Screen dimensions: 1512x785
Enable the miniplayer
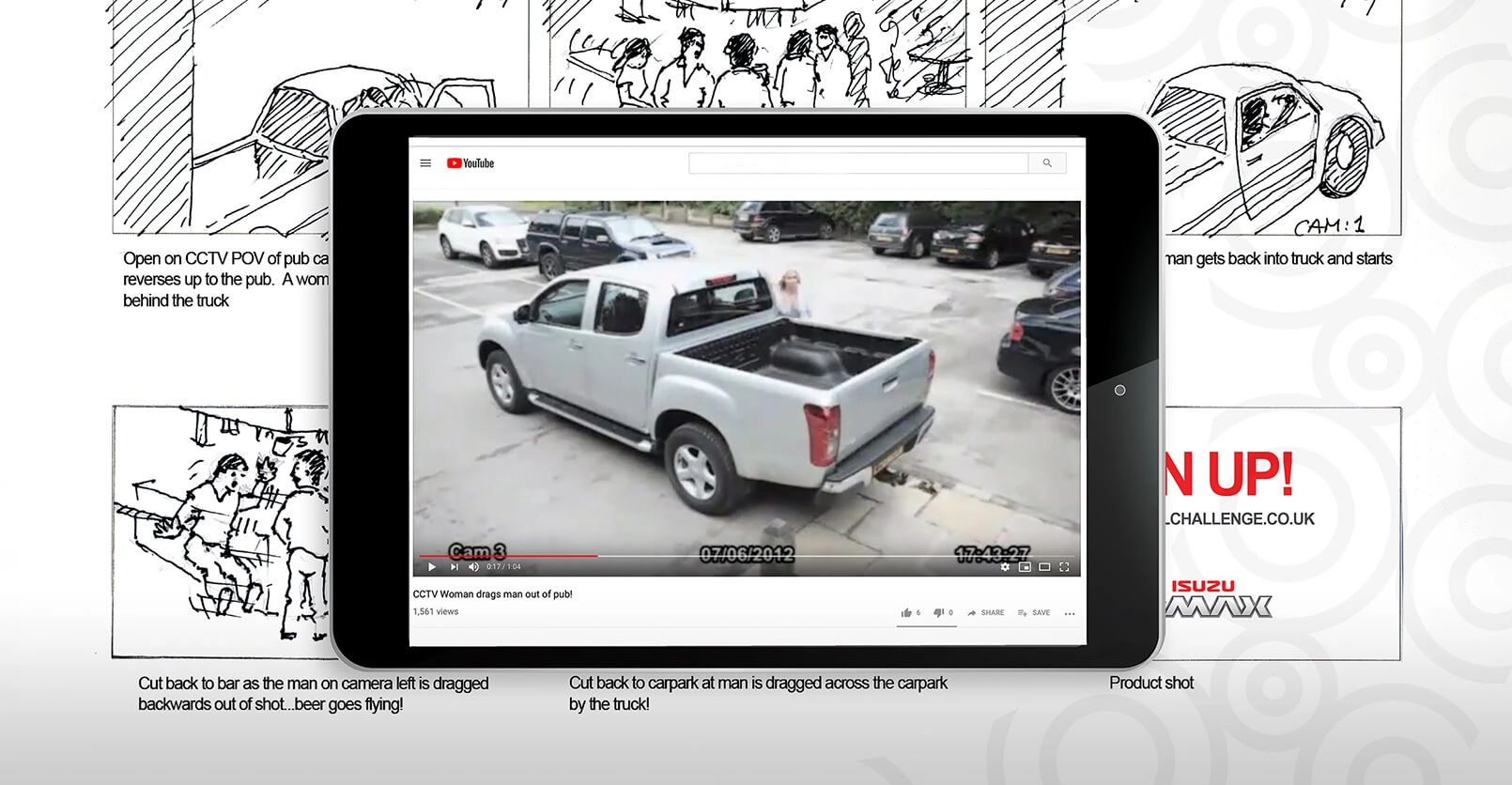1025,566
